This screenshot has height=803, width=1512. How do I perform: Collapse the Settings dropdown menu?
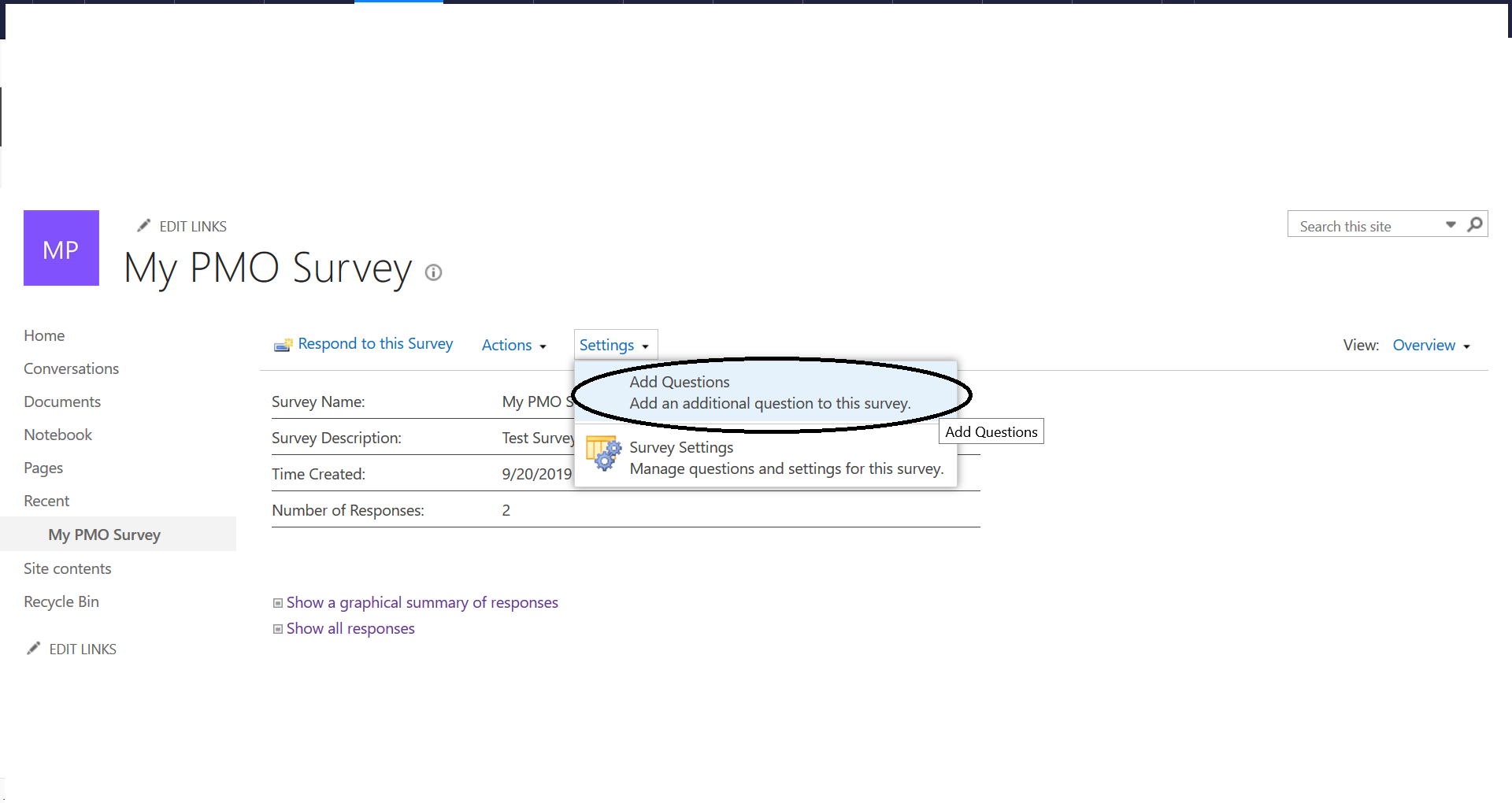tap(615, 345)
